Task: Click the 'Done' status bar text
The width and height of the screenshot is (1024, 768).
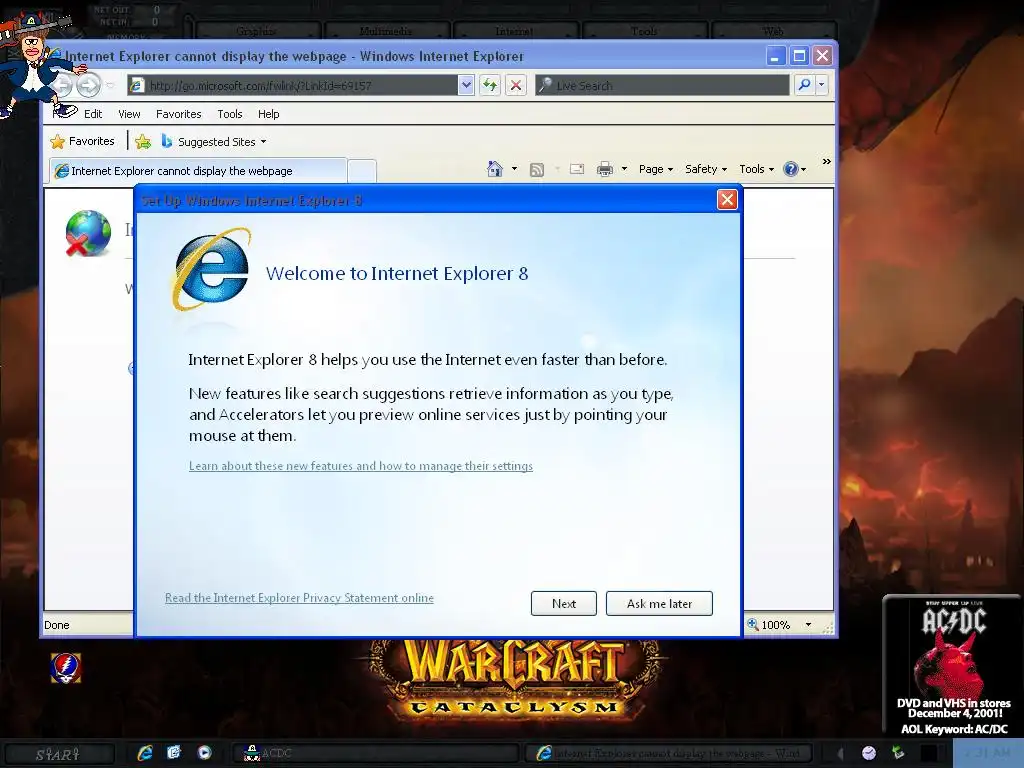Action: click(57, 625)
